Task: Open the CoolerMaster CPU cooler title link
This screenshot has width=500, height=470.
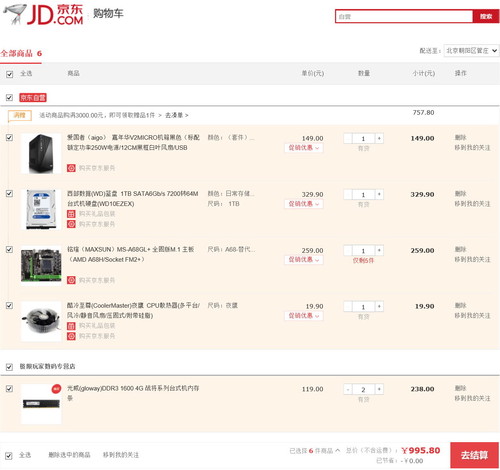Action: point(133,310)
